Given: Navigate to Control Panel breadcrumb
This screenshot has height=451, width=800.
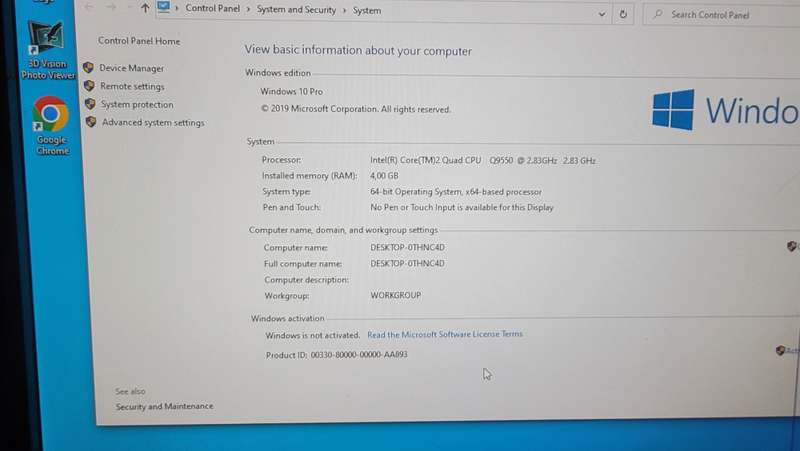Looking at the screenshot, I should 213,8.
